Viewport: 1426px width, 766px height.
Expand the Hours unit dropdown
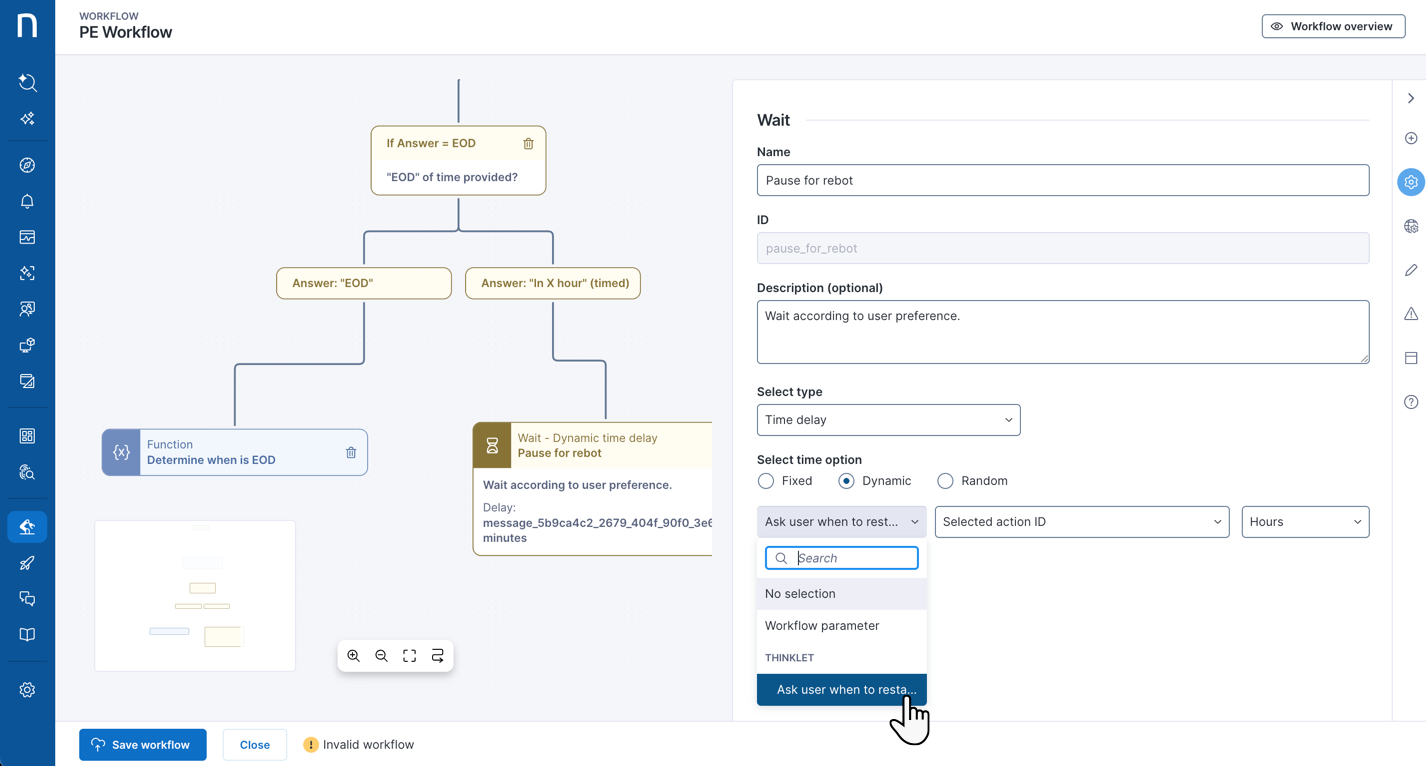pos(1304,522)
